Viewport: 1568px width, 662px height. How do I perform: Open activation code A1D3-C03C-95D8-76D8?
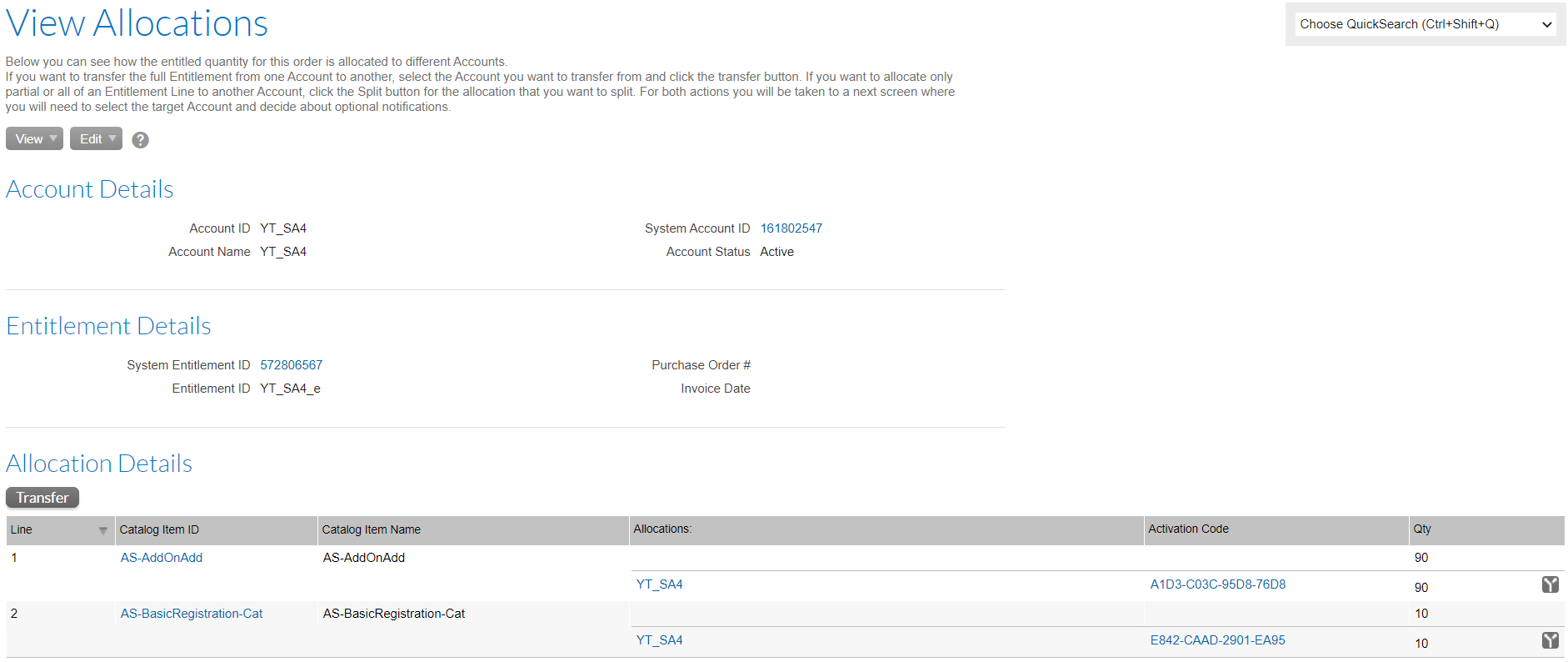[x=1217, y=584]
